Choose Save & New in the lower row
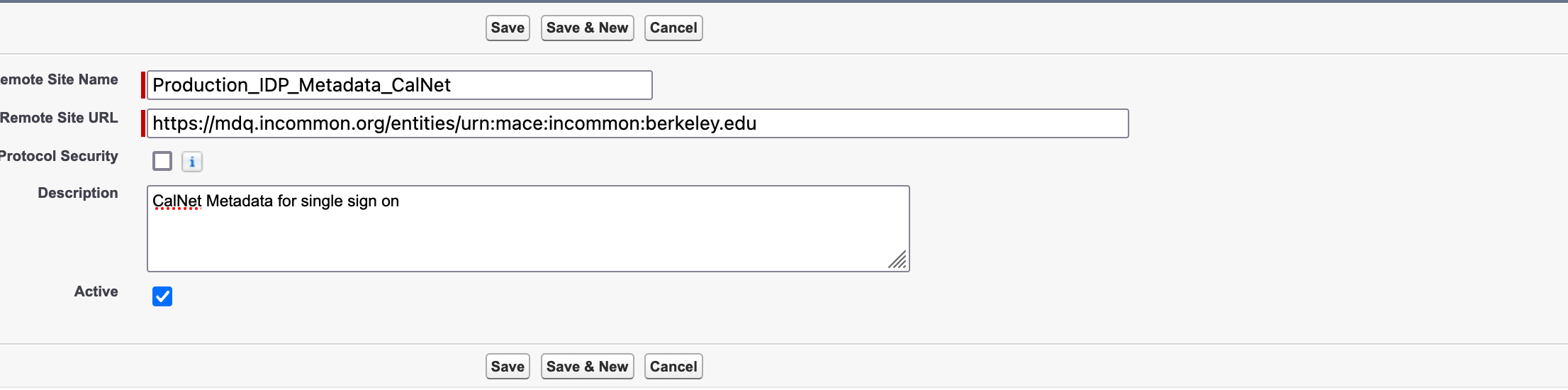The height and width of the screenshot is (390, 1568). (x=587, y=367)
